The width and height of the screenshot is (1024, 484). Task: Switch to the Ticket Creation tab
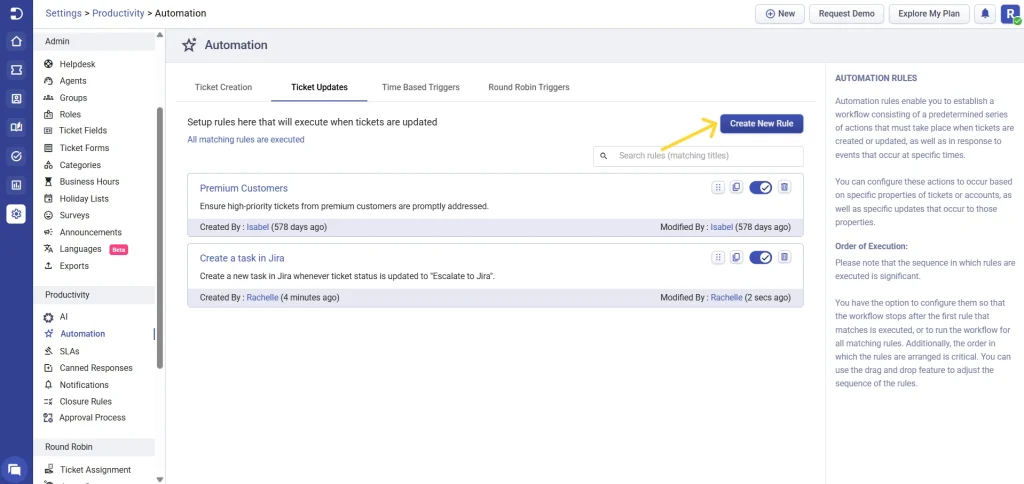(223, 87)
